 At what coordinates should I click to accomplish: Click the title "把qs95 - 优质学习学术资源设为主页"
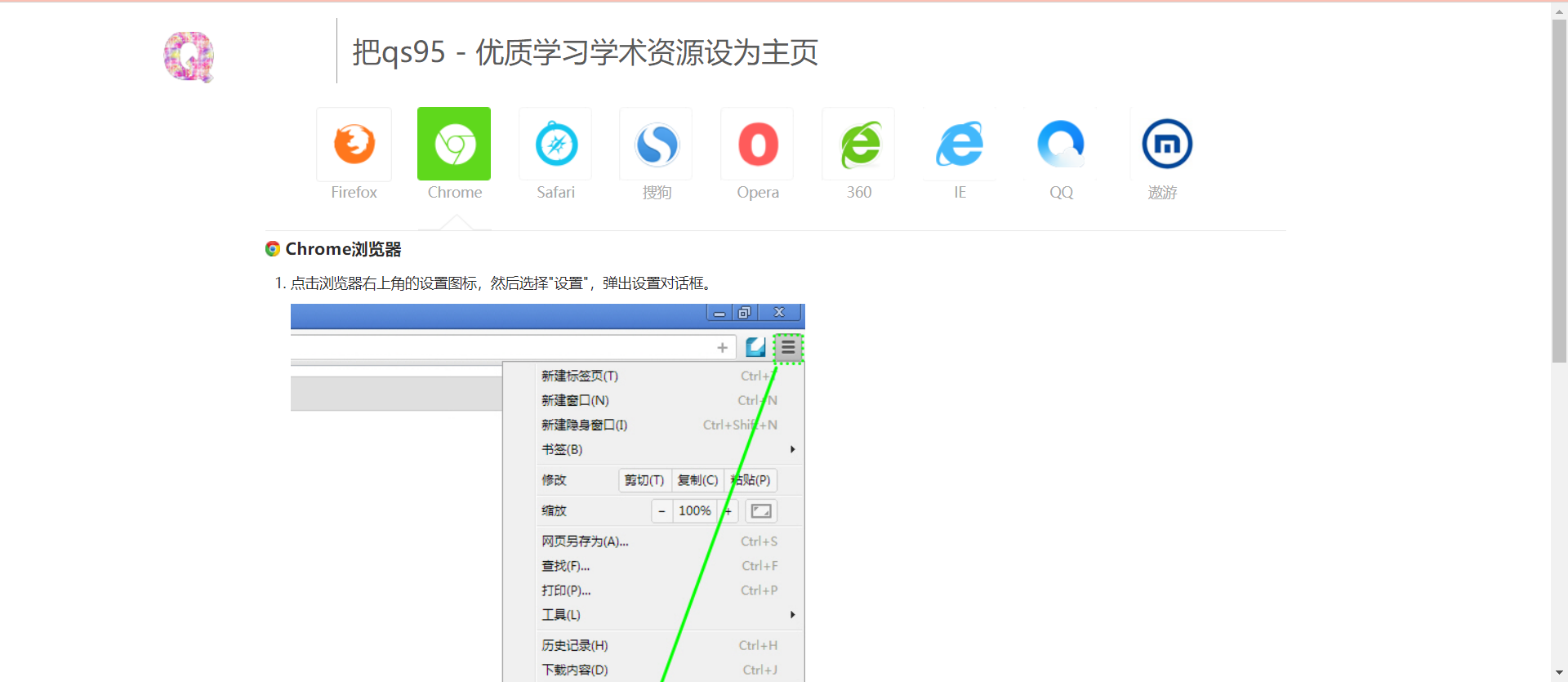coord(585,52)
